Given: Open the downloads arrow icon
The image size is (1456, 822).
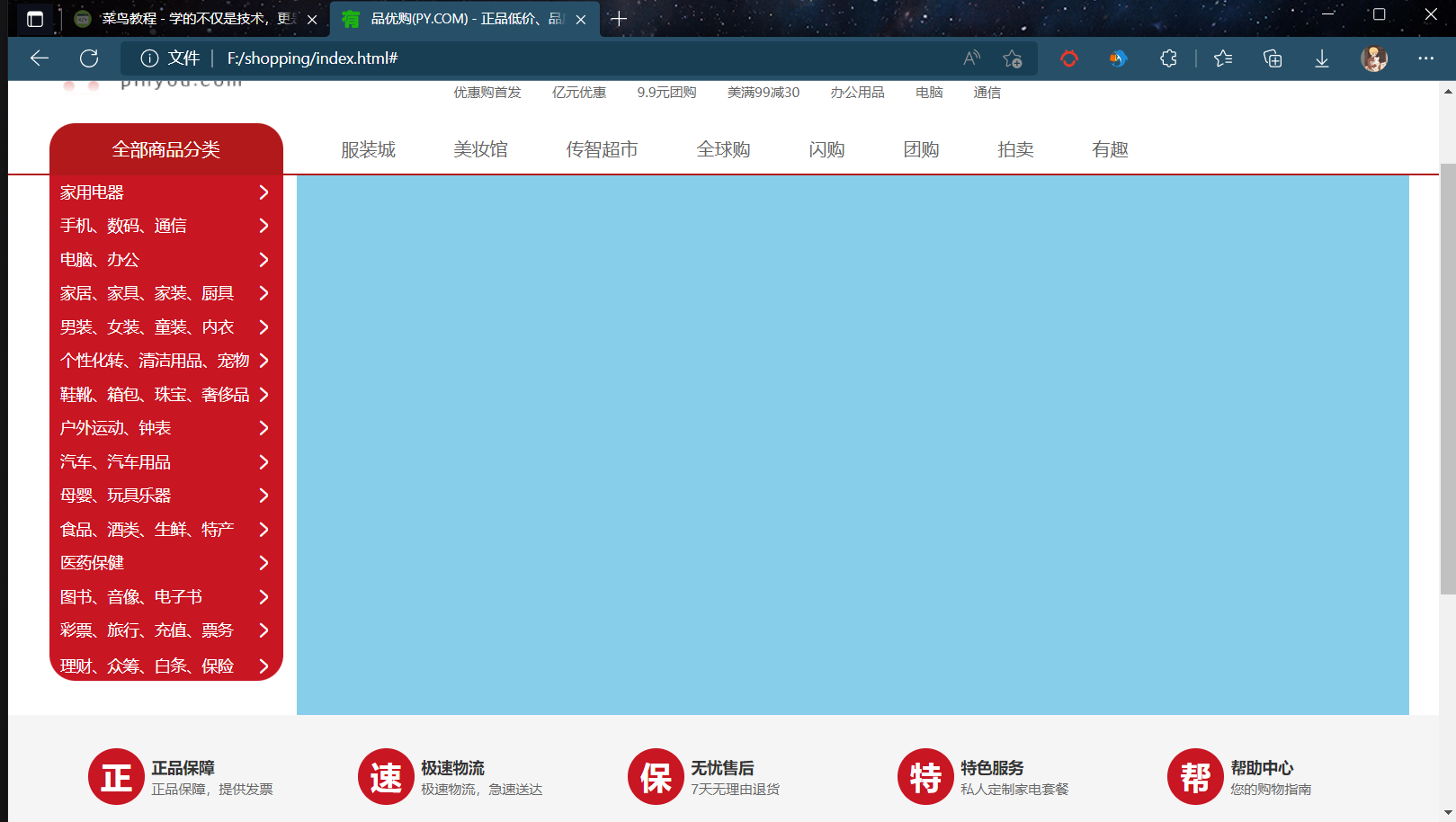Looking at the screenshot, I should tap(1321, 58).
